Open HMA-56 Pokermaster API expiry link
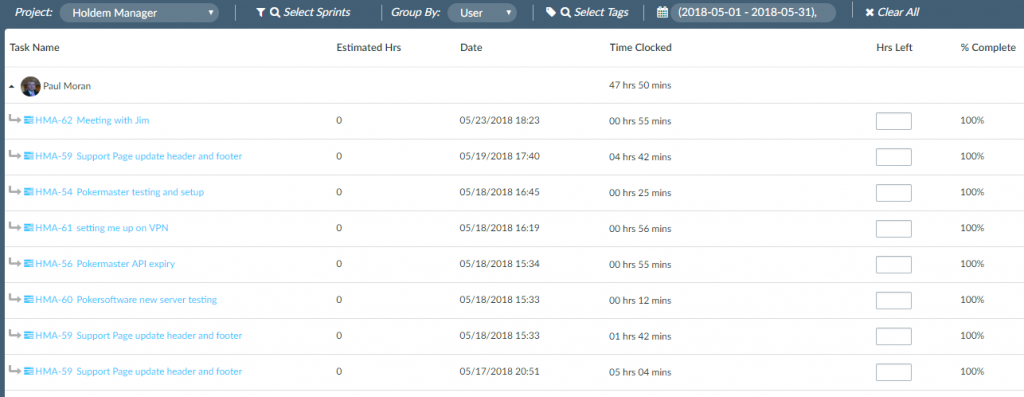The image size is (1024, 397). tap(104, 264)
